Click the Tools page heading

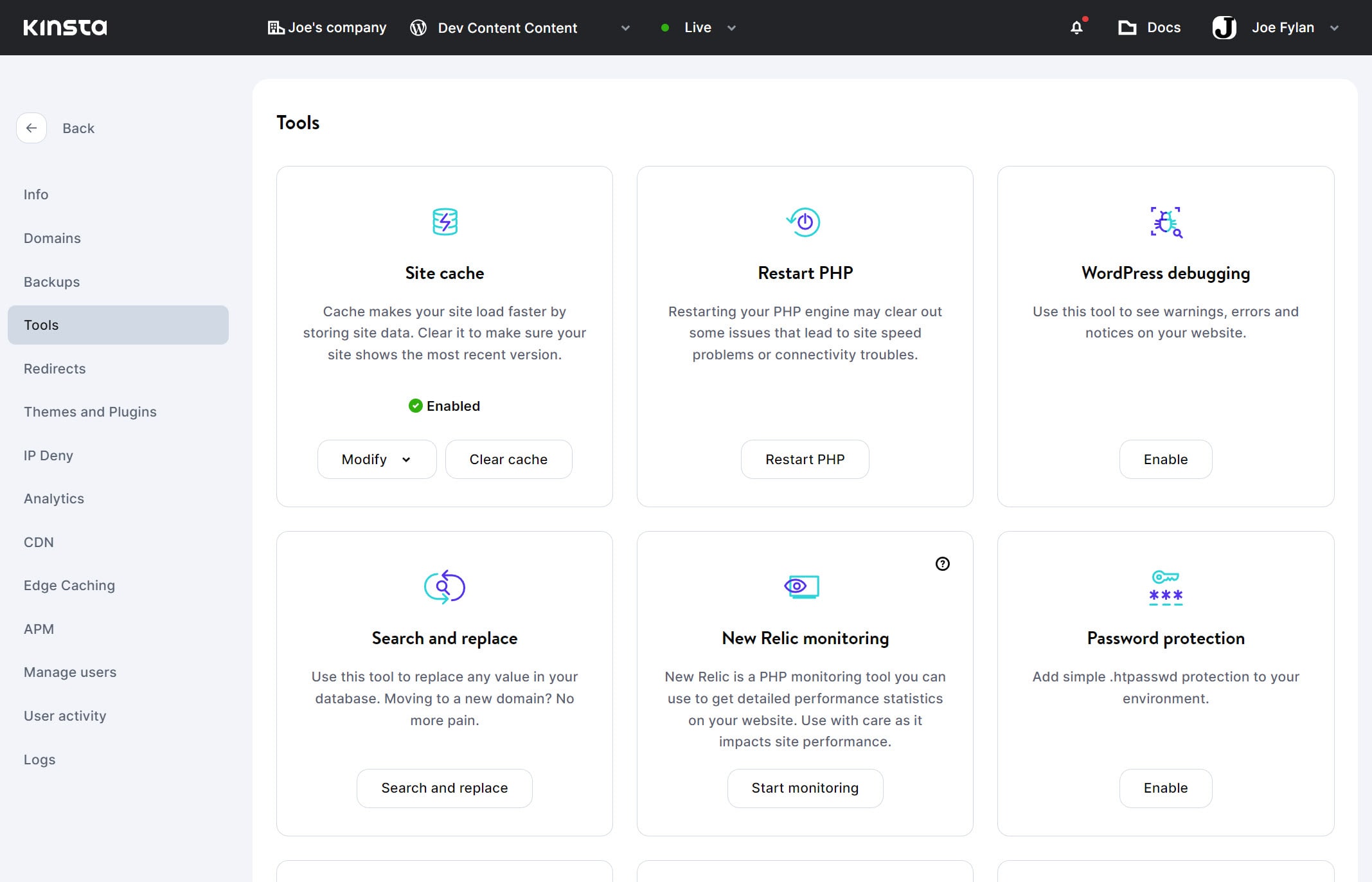click(298, 122)
